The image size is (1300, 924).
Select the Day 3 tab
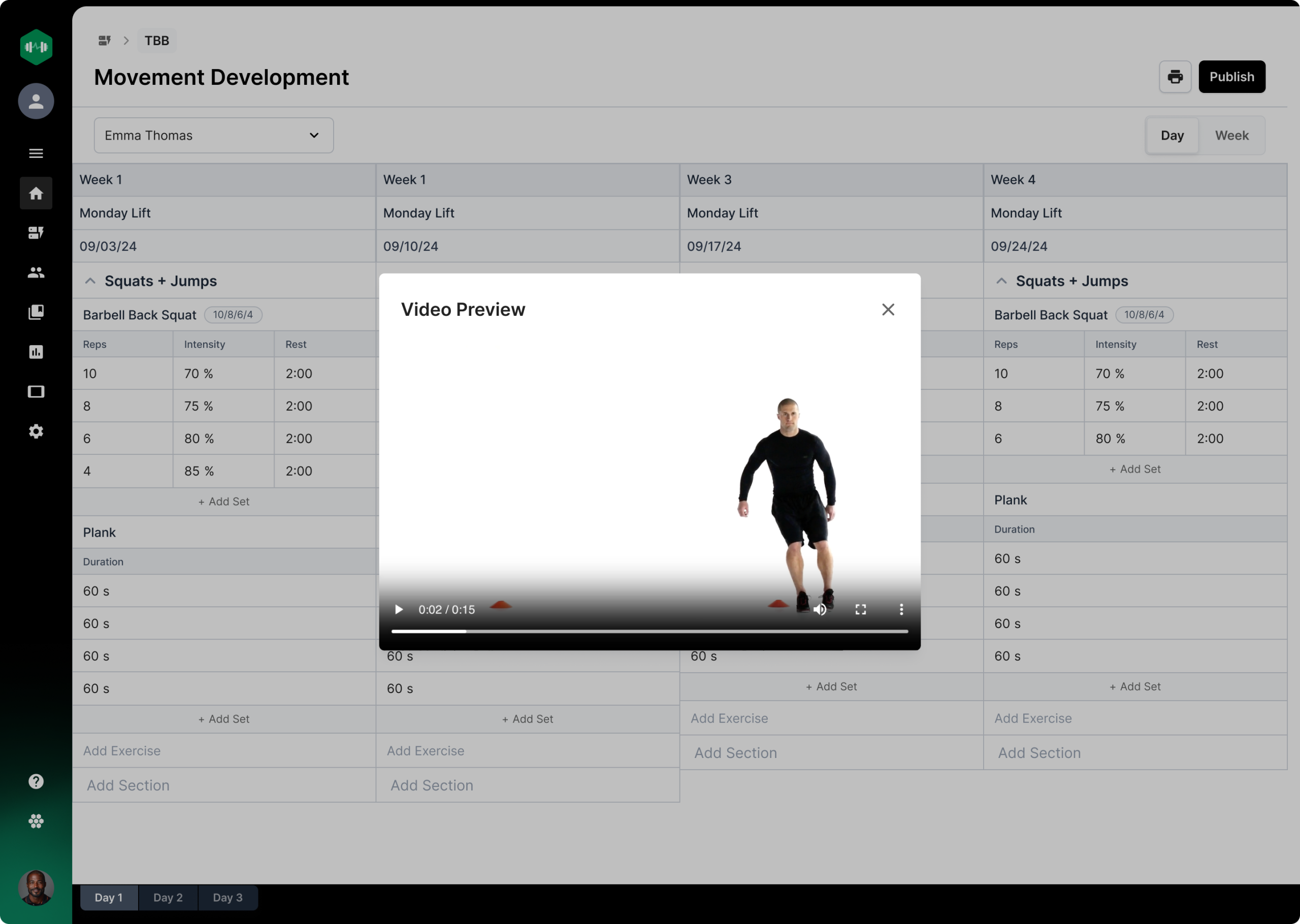coord(227,897)
